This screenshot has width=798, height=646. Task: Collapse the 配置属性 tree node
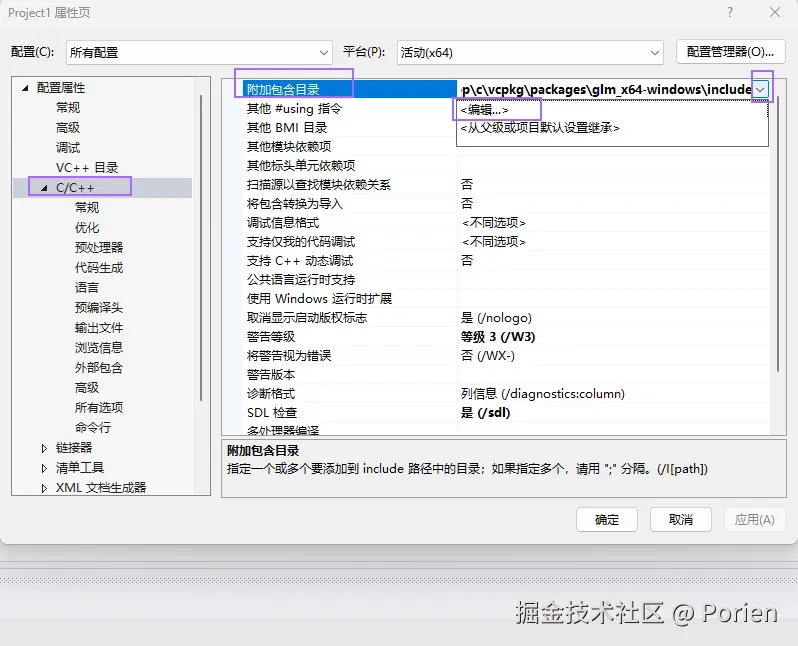(25, 88)
